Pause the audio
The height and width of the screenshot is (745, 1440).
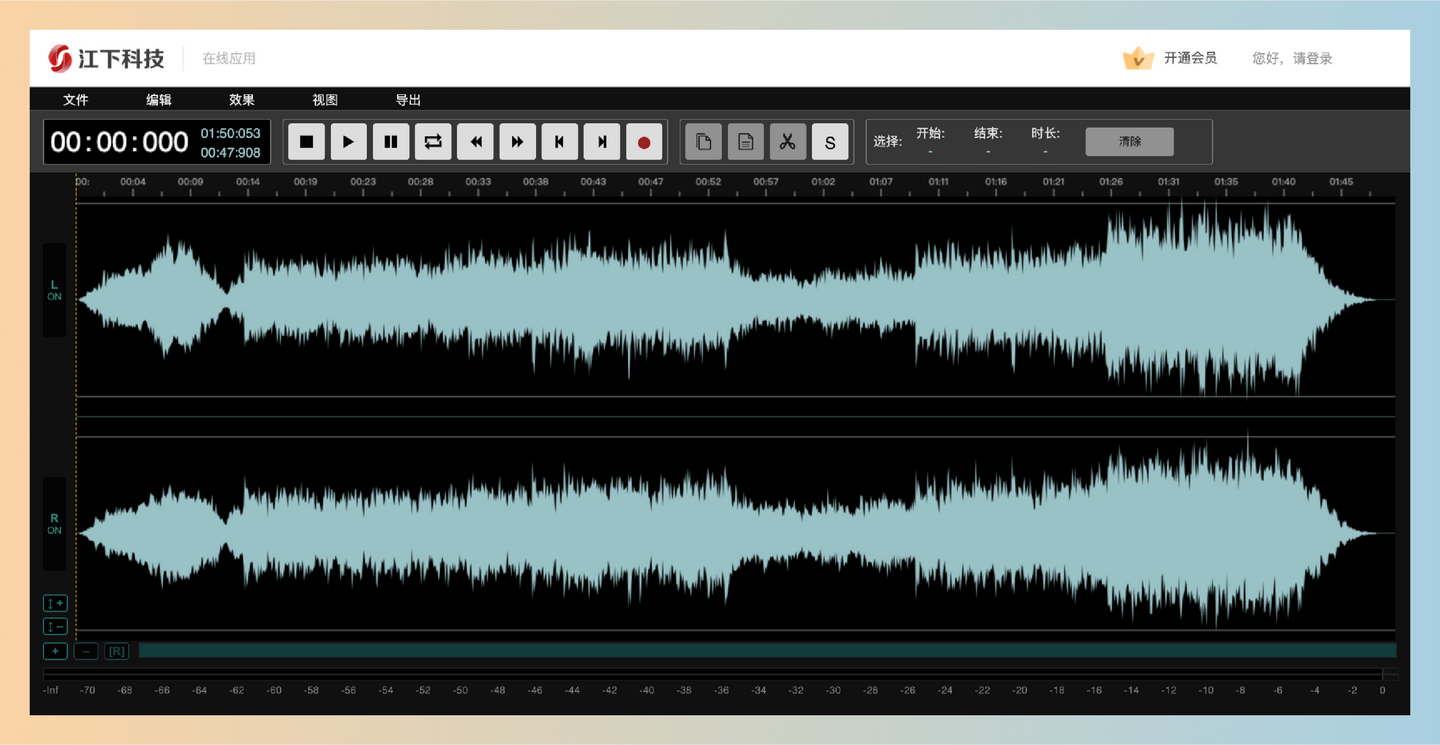click(391, 141)
